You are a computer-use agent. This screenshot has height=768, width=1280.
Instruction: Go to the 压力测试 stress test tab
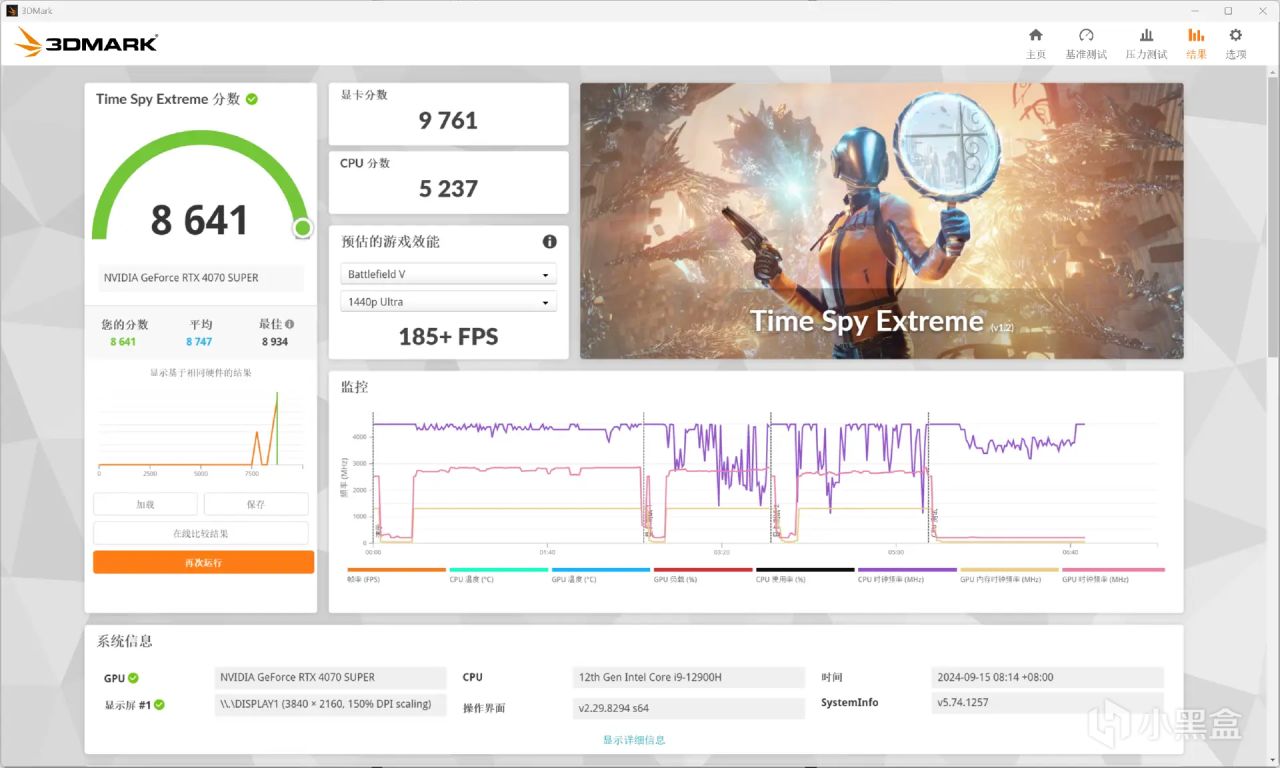click(x=1146, y=44)
